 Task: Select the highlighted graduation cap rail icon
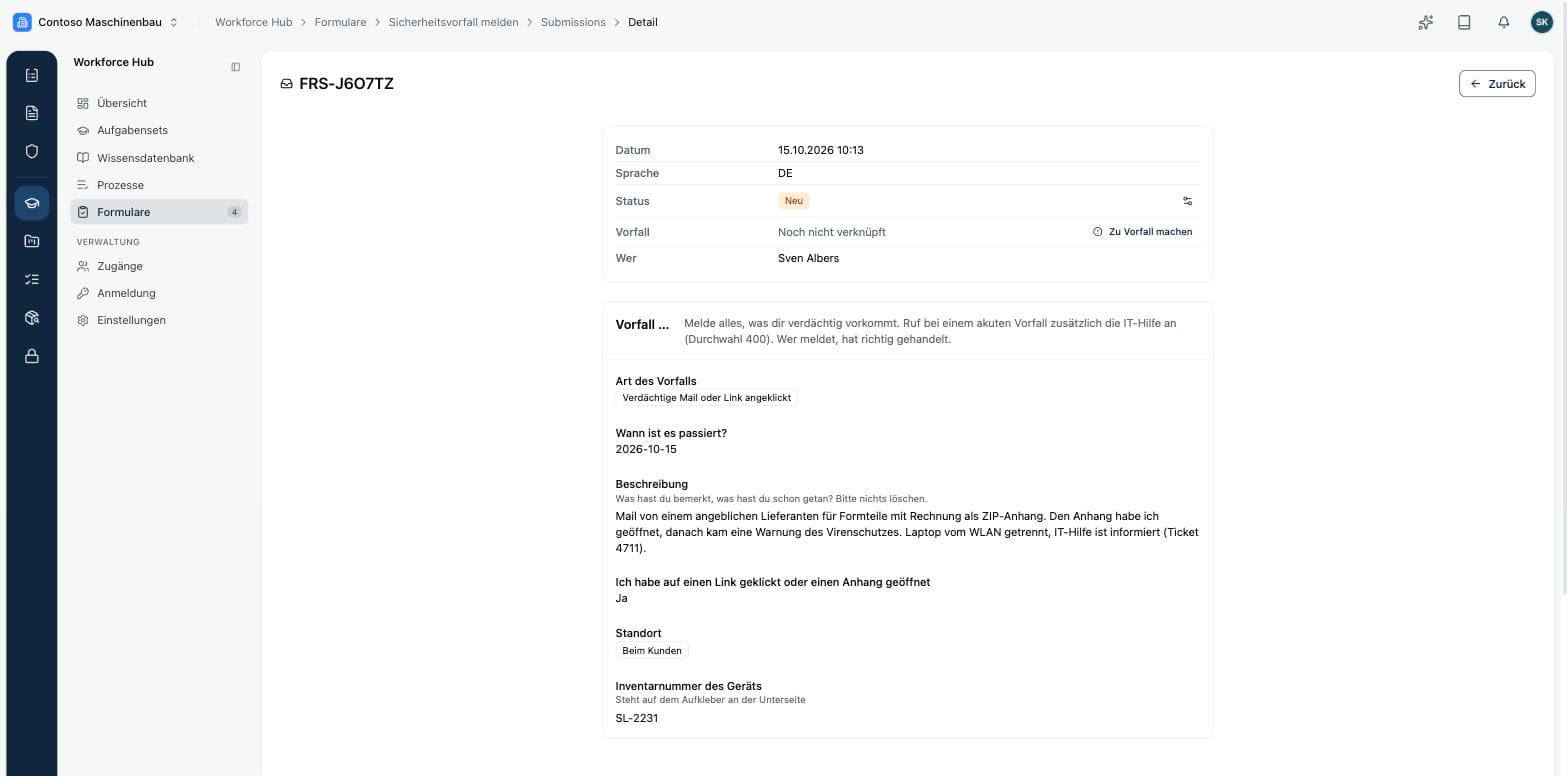[x=31, y=203]
